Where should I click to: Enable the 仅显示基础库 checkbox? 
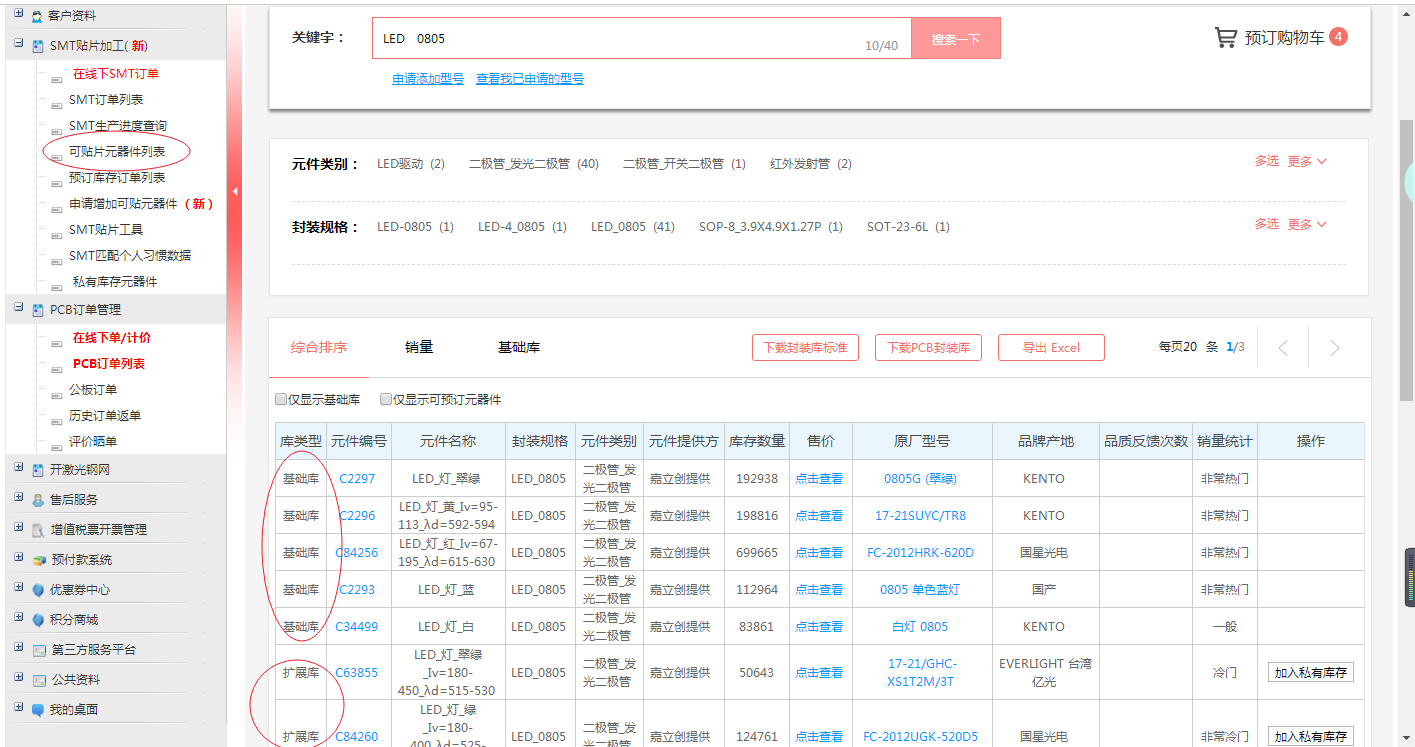pyautogui.click(x=281, y=400)
